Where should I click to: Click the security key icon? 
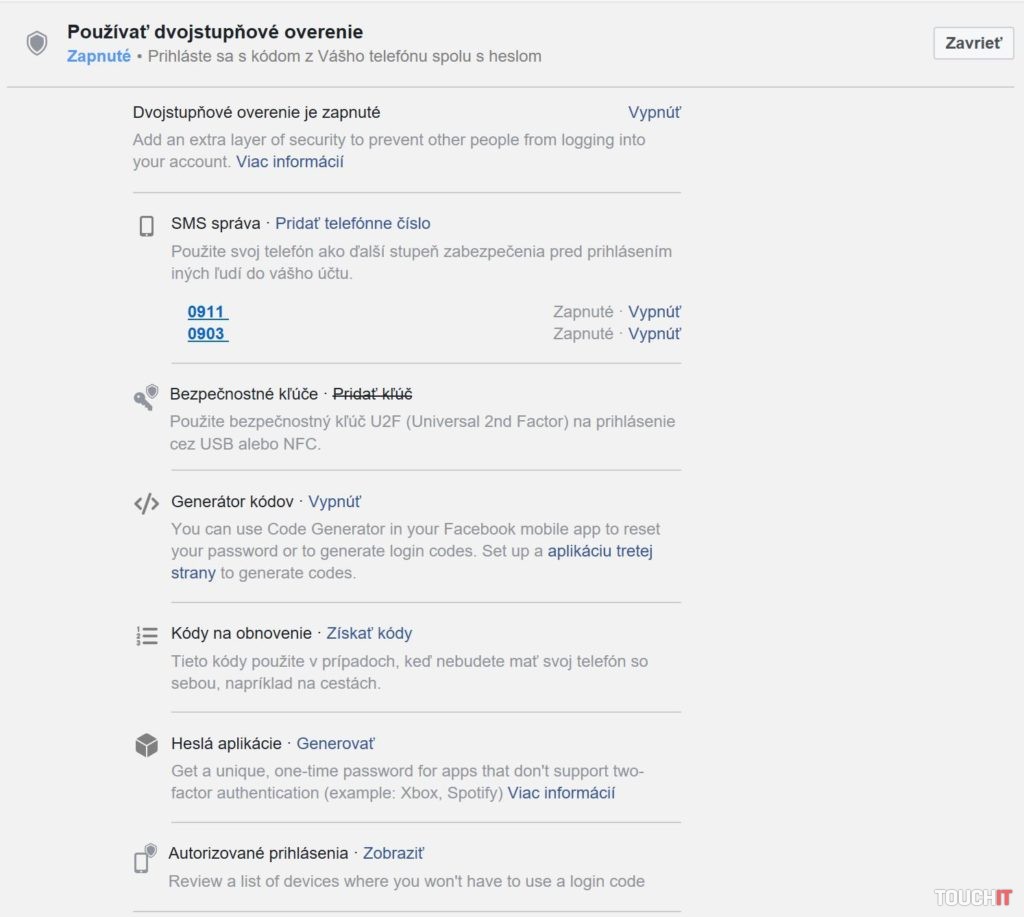click(x=146, y=397)
